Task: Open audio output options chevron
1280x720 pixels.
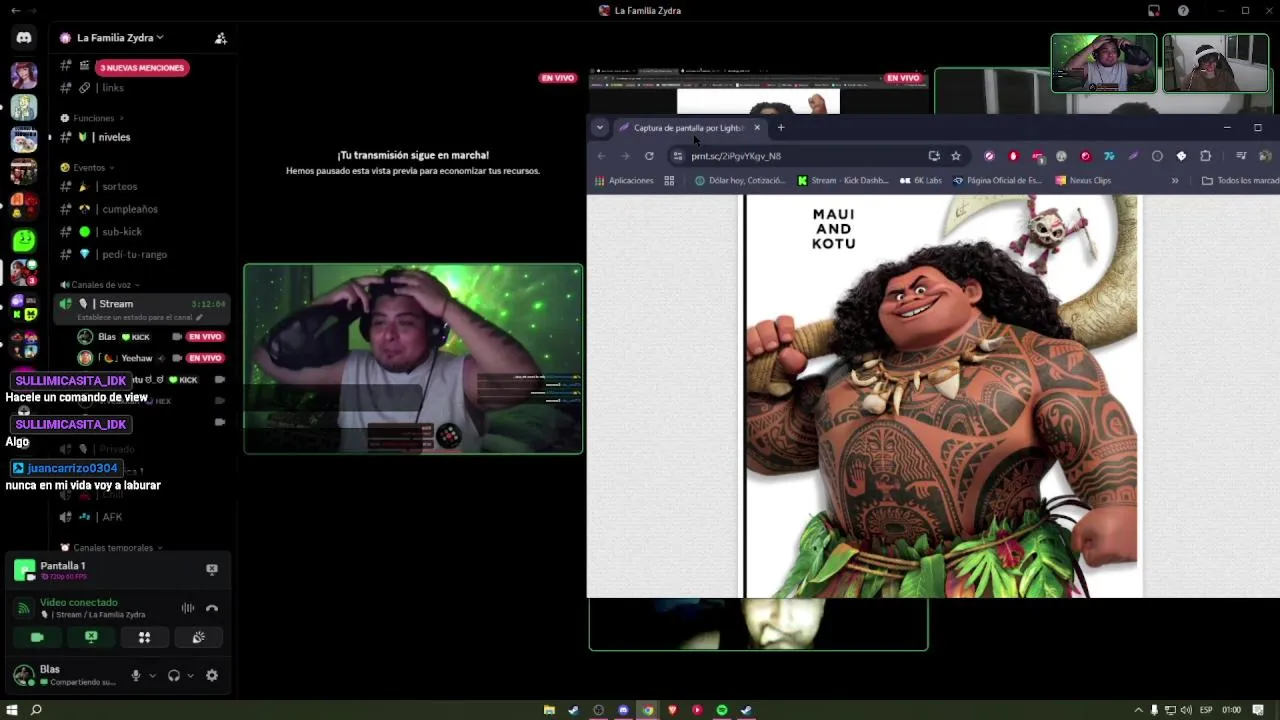Action: click(190, 676)
